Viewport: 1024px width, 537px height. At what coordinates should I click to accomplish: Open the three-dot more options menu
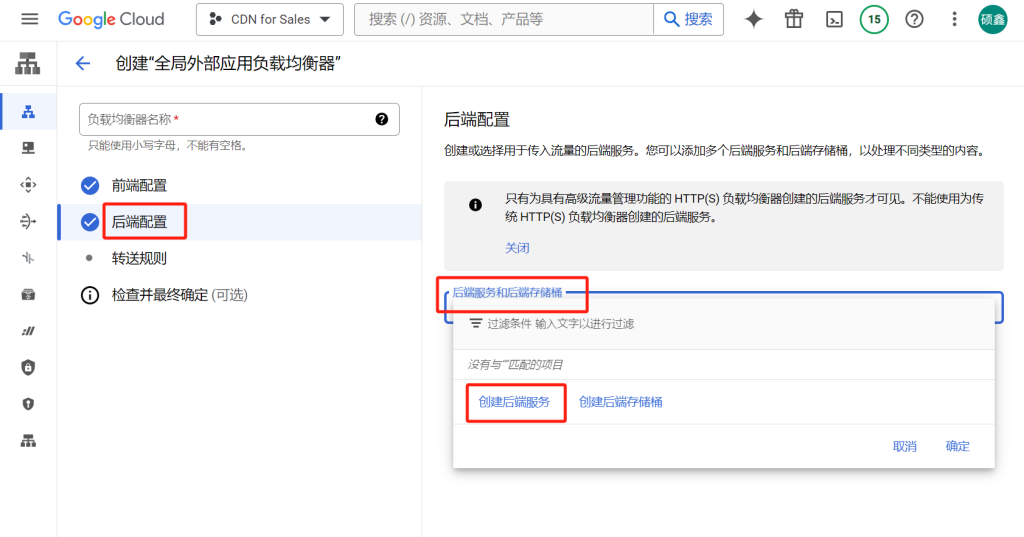click(954, 19)
